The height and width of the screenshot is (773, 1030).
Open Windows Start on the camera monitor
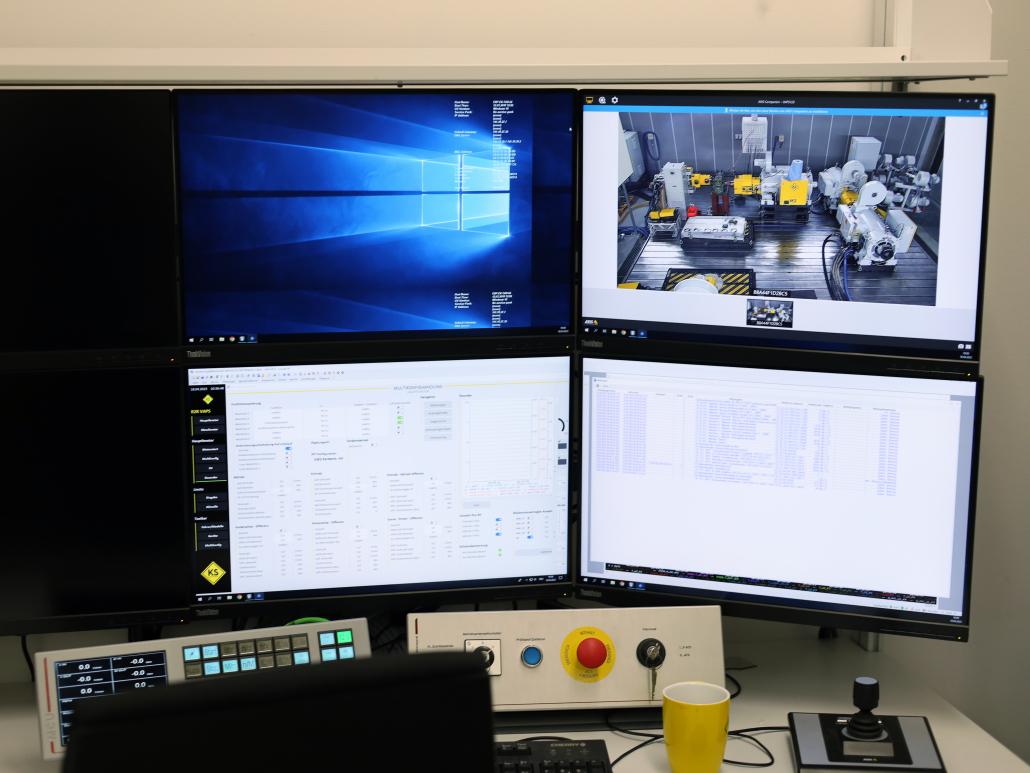pos(588,330)
